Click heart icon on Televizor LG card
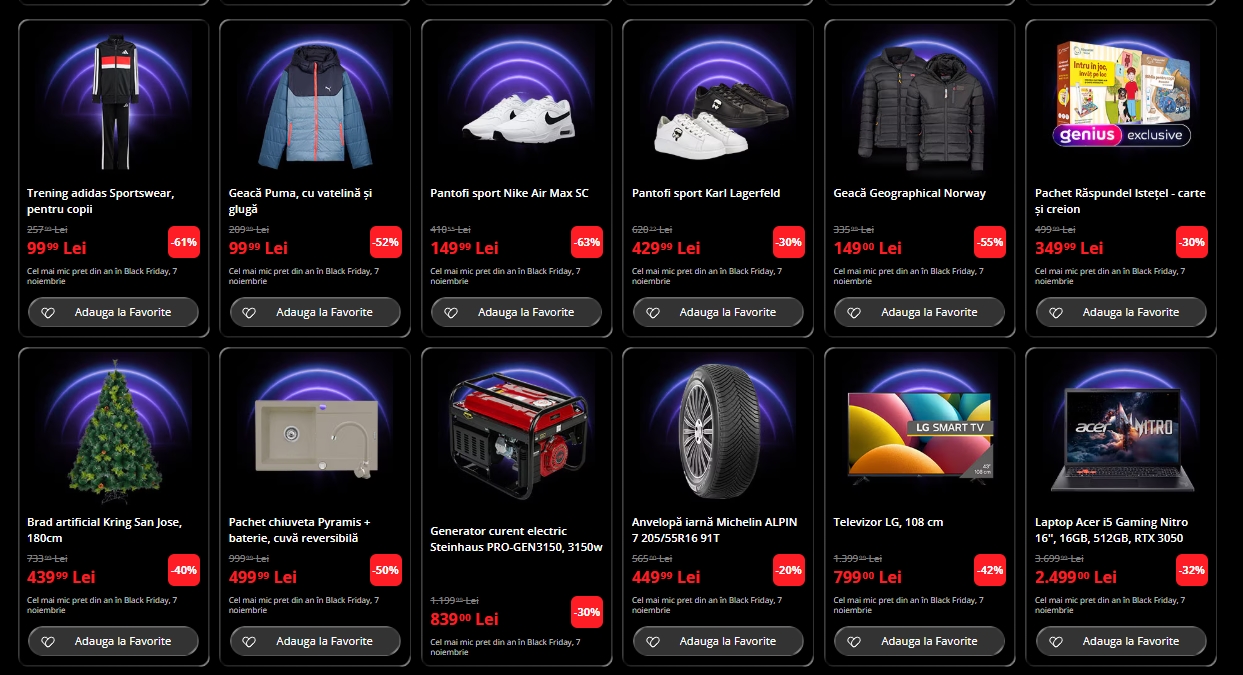Image resolution: width=1243 pixels, height=675 pixels. tap(854, 642)
